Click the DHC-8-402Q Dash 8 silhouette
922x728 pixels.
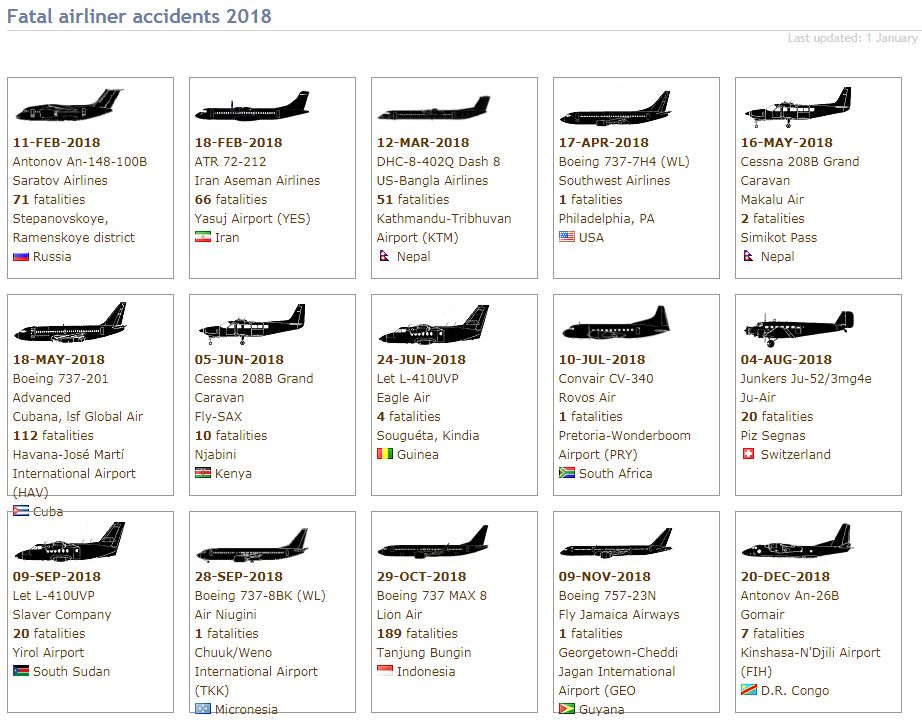434,108
